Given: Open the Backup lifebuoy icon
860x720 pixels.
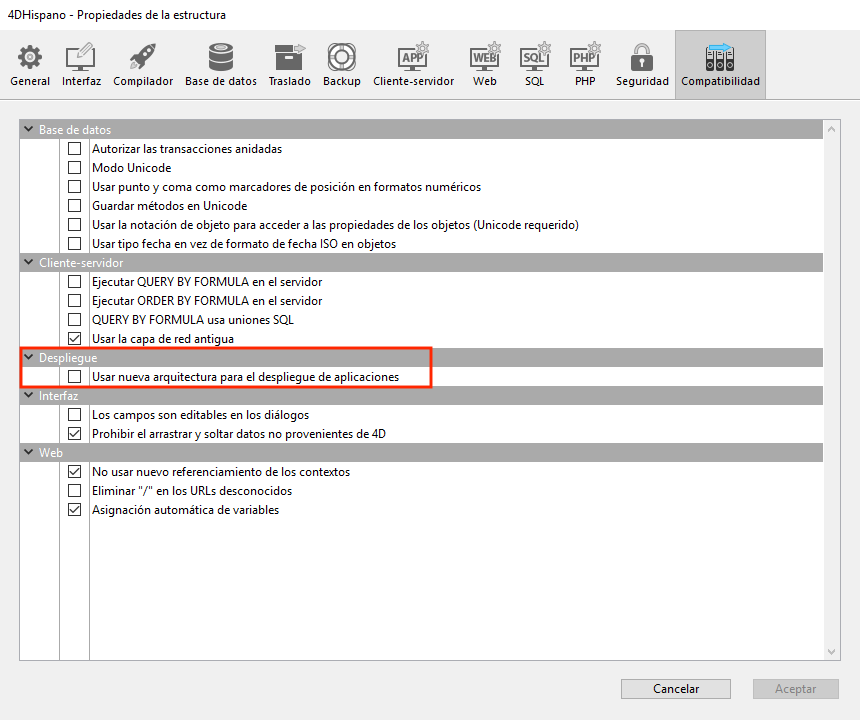Looking at the screenshot, I should click(341, 57).
